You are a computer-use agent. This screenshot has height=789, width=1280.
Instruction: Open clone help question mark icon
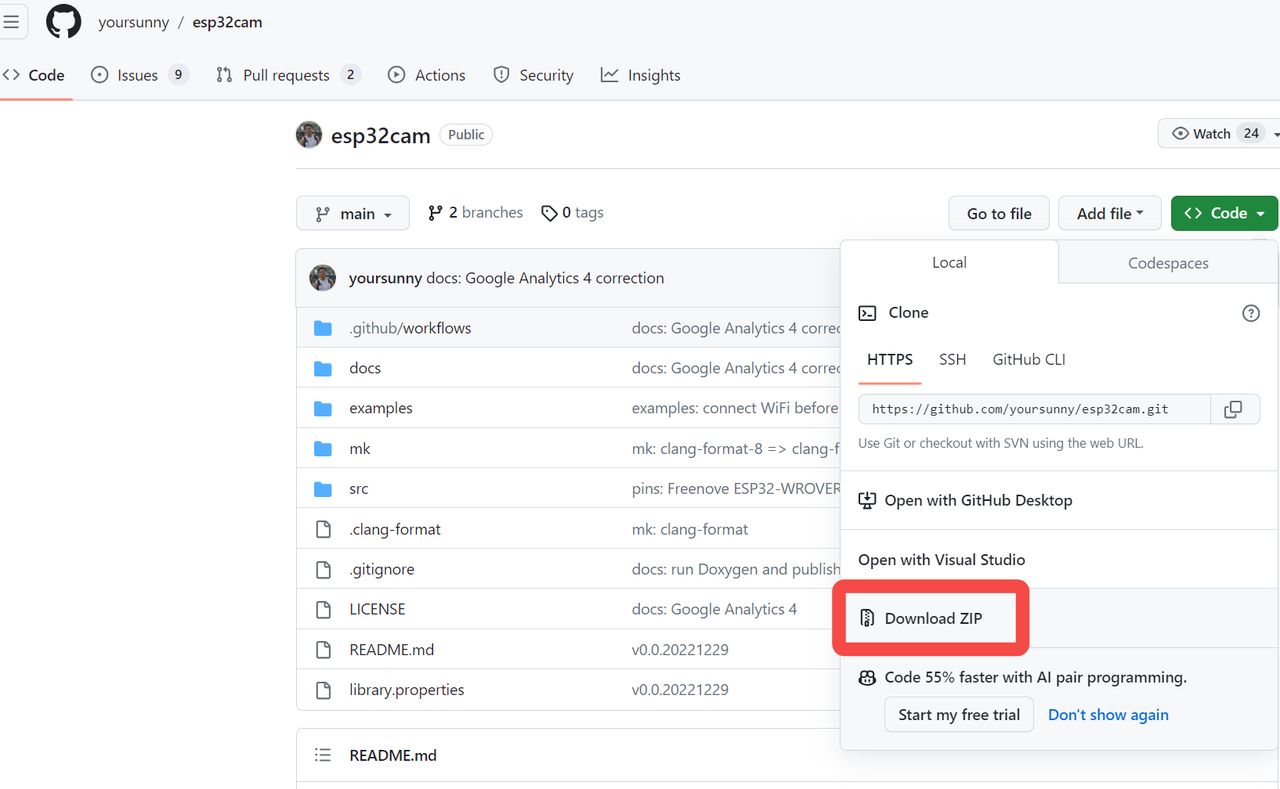[1250, 313]
